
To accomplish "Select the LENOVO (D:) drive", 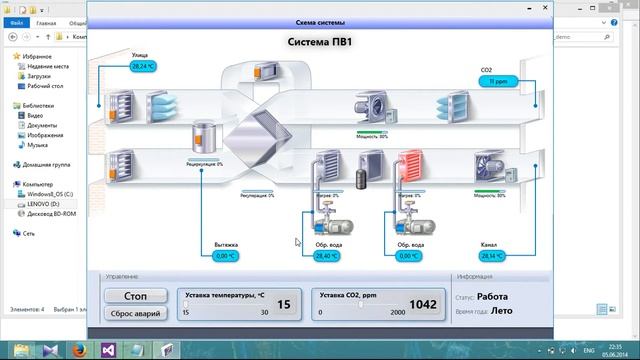I will [43, 204].
